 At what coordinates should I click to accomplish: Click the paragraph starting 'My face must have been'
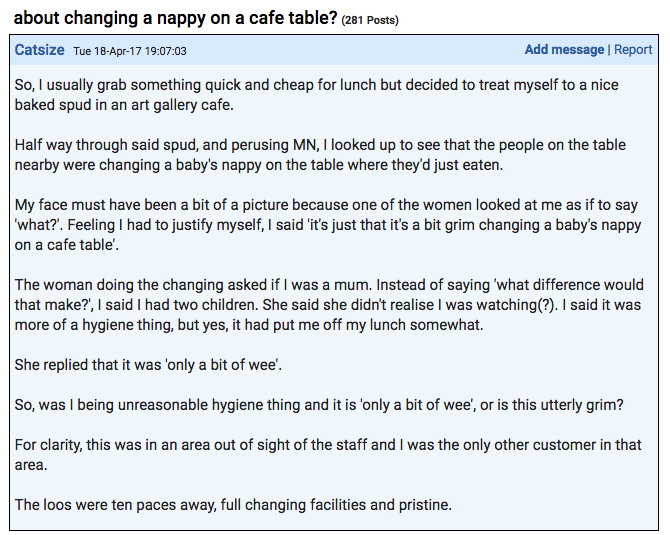[328, 225]
